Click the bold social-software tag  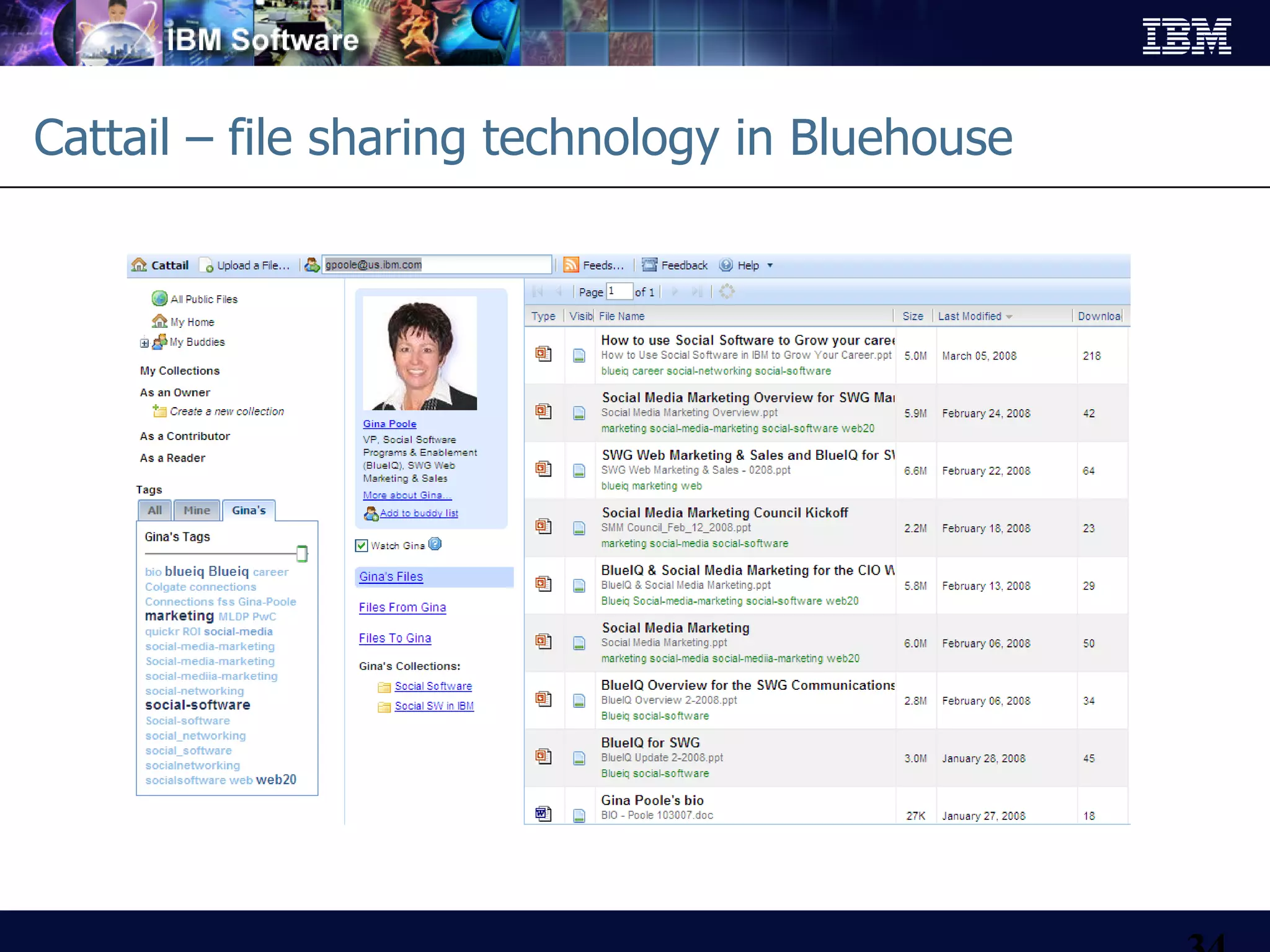point(198,705)
